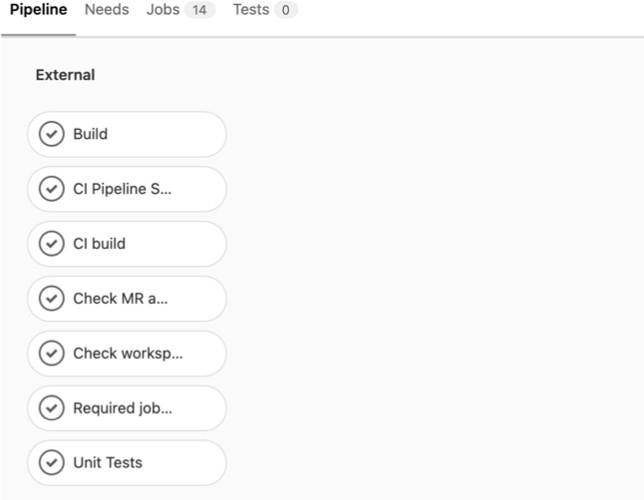The width and height of the screenshot is (644, 500).
Task: Open the Check worksp... job label
Action: [128, 353]
